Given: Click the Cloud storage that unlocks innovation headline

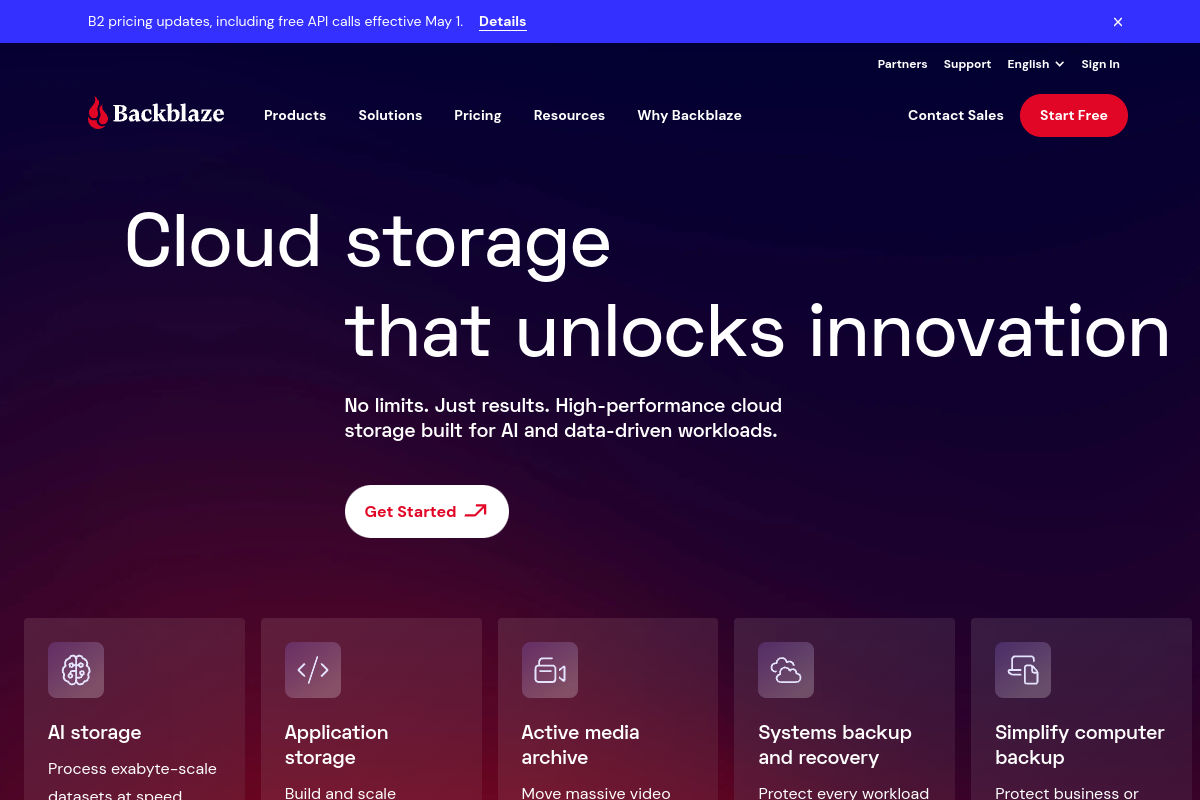Looking at the screenshot, I should [x=647, y=285].
